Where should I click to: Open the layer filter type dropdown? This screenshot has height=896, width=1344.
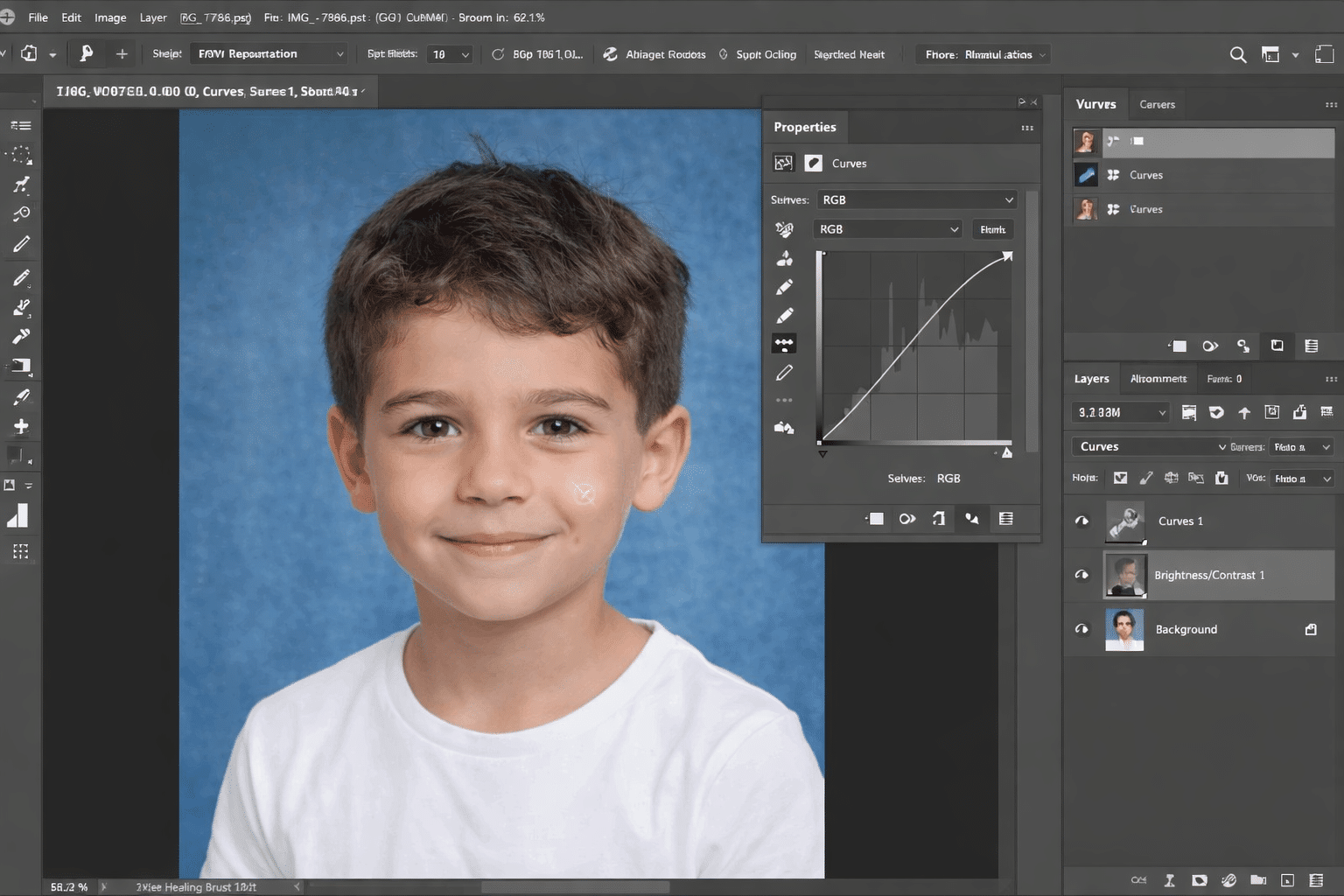click(1120, 412)
